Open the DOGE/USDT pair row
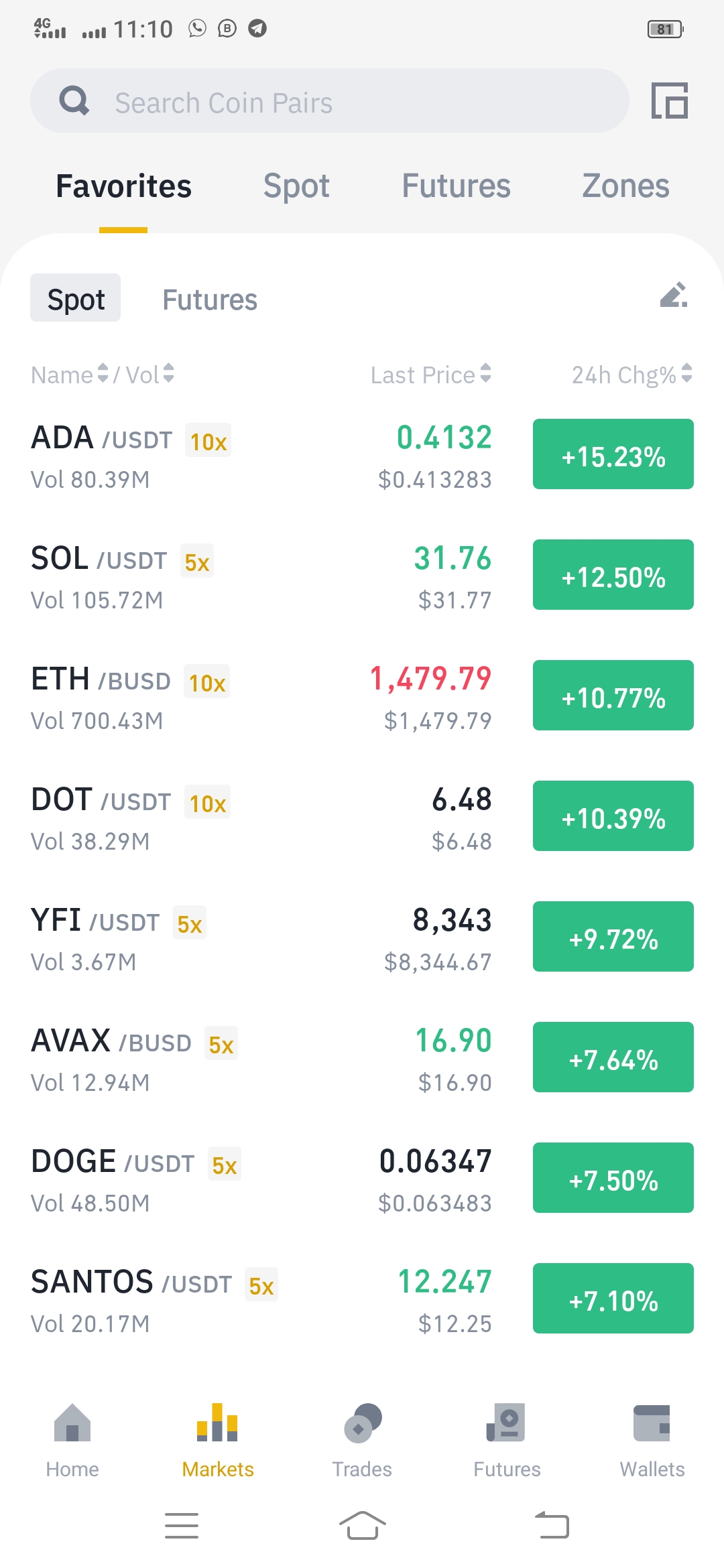The image size is (724, 1568). coord(362,1179)
